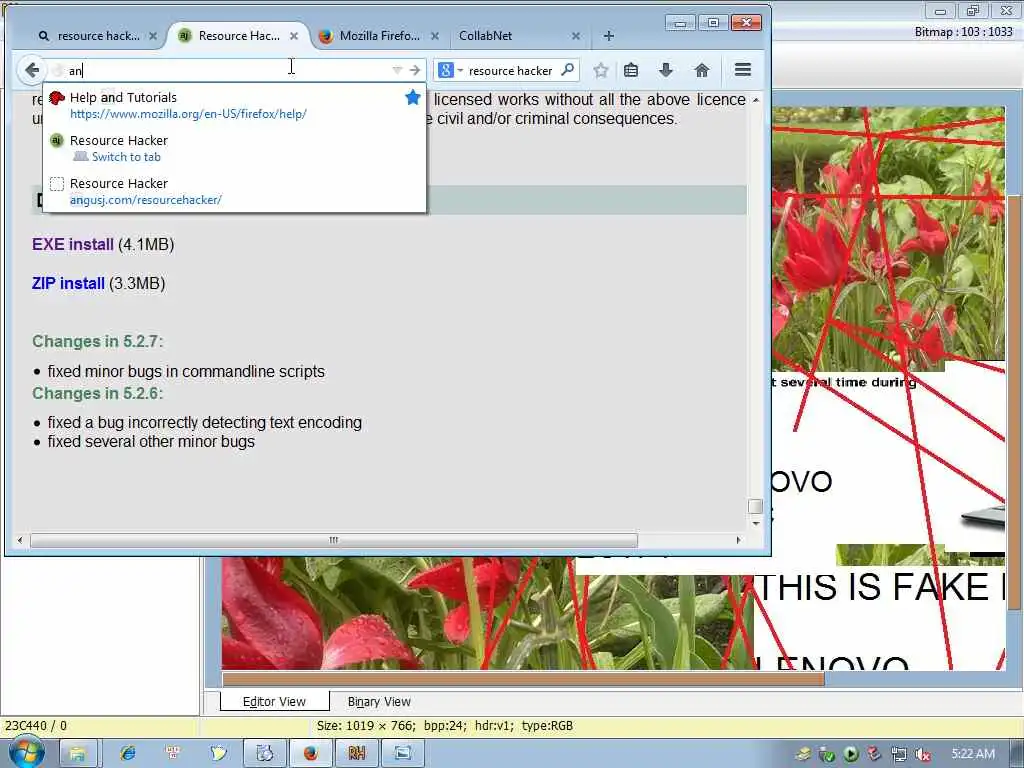Viewport: 1024px width, 768px height.
Task: Click the Firefox horizontal scrollbar thumb
Action: [334, 540]
